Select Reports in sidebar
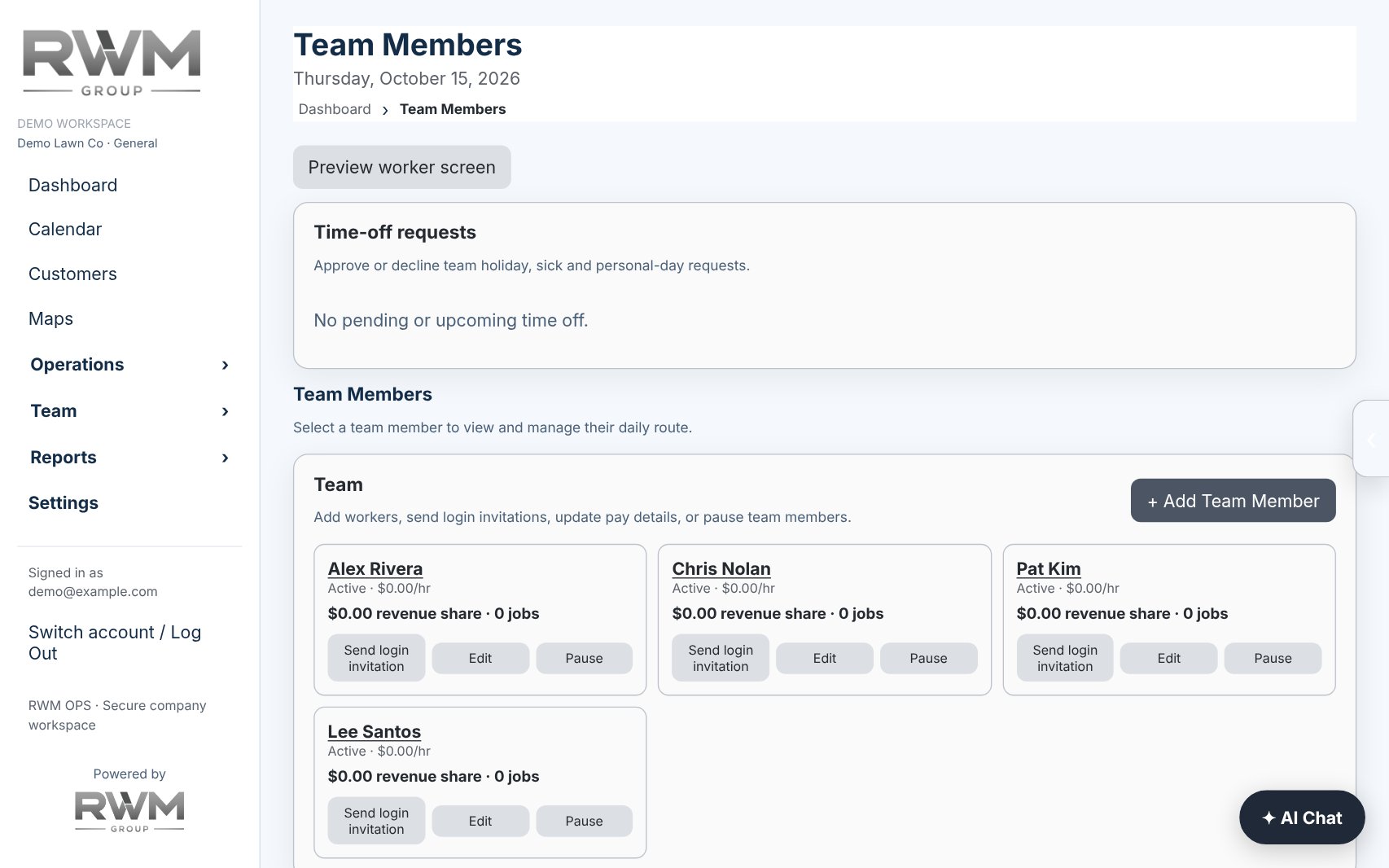This screenshot has height=868, width=1389. coord(64,457)
